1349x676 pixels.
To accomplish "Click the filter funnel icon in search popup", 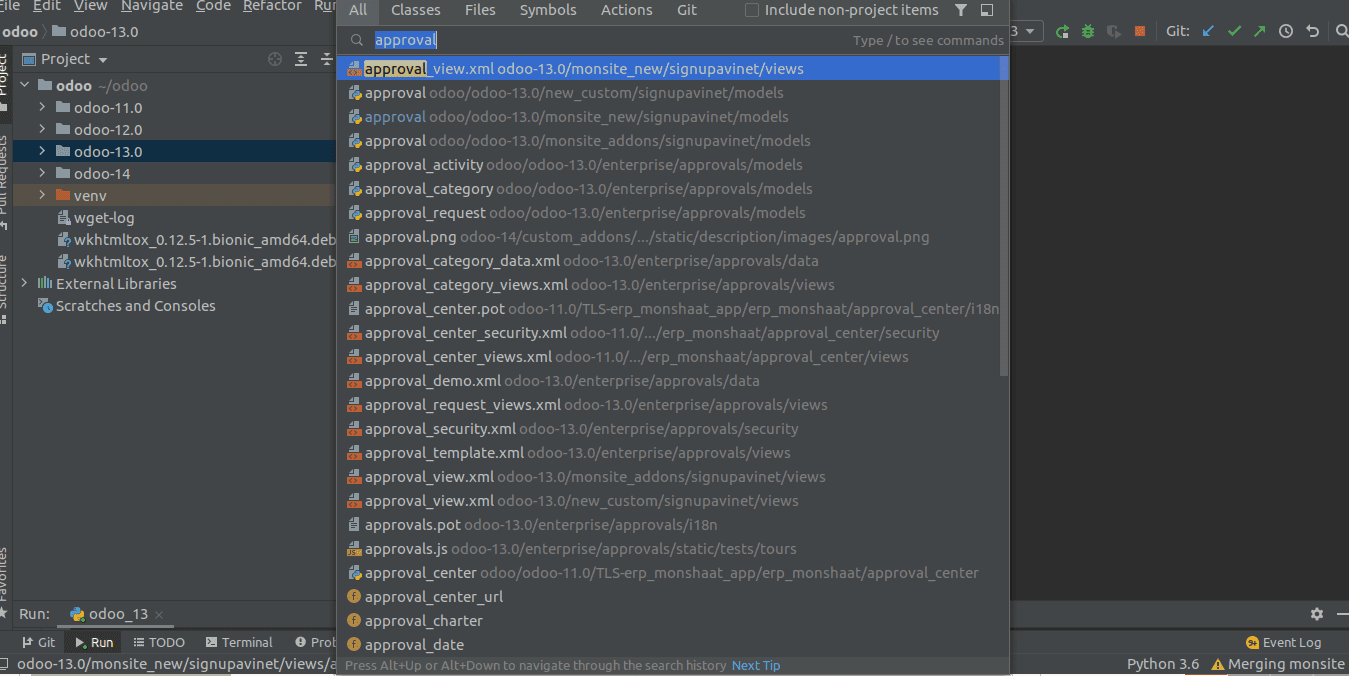I will [961, 10].
